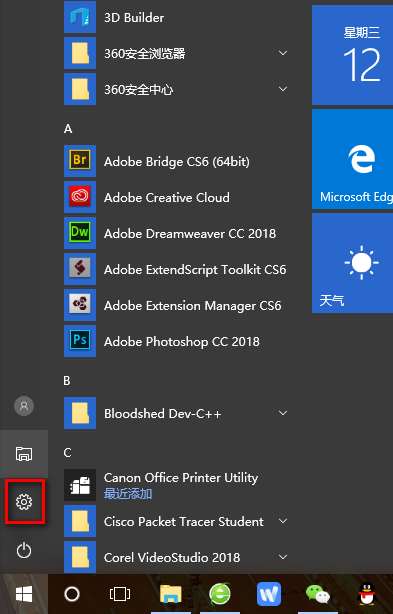Open ExtendScript Toolkit CS6 icon
393x614 pixels.
[x=80, y=269]
